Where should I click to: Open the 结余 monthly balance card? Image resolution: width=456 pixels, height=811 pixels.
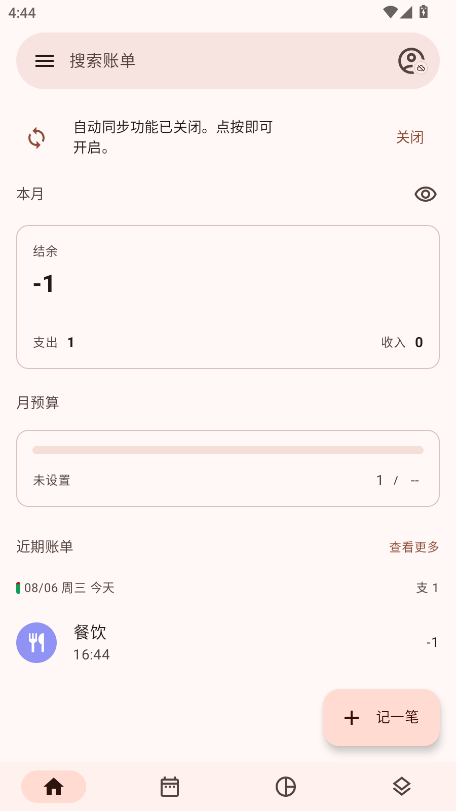228,297
